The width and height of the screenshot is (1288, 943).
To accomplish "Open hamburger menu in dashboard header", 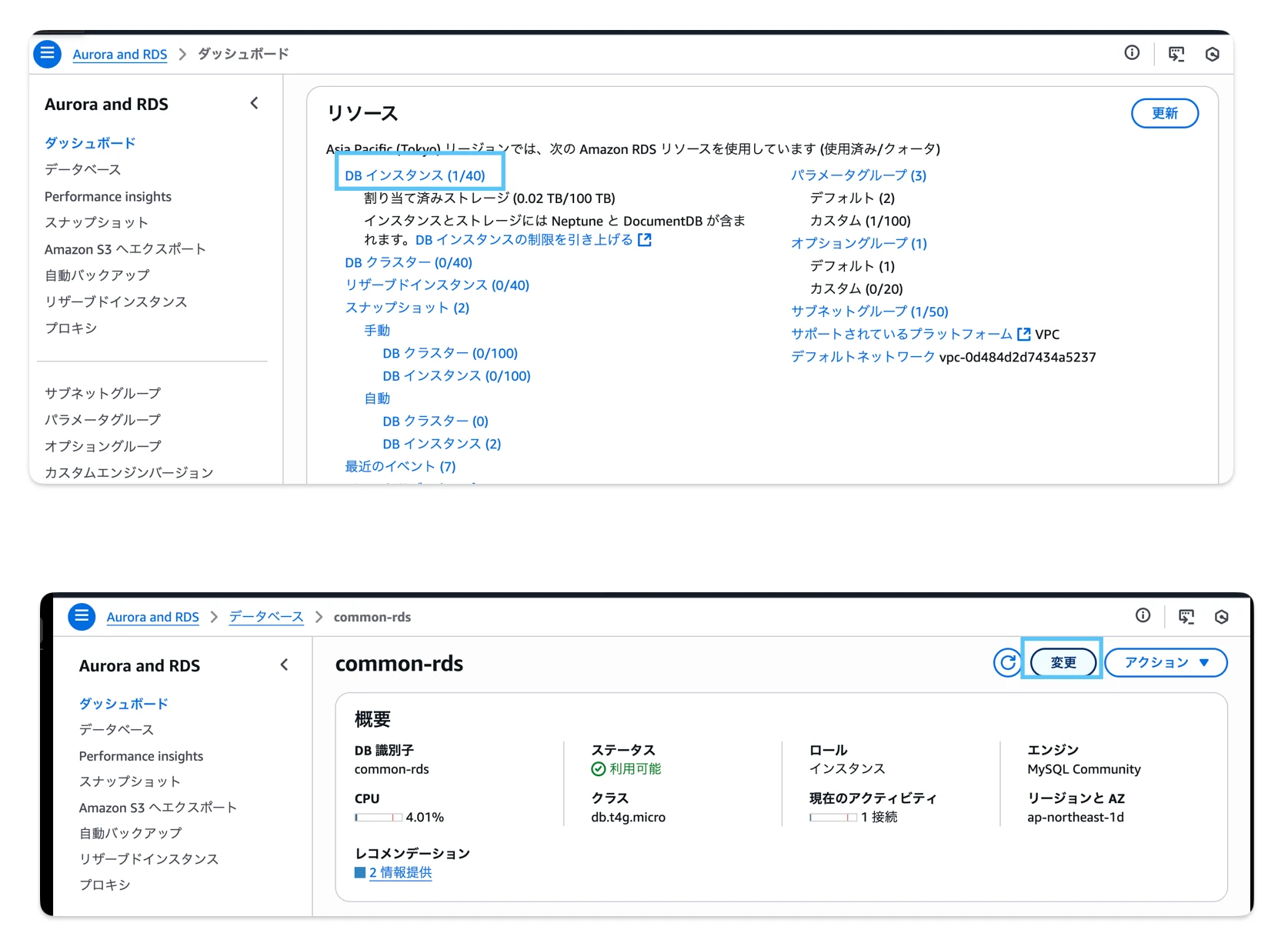I will tap(47, 54).
